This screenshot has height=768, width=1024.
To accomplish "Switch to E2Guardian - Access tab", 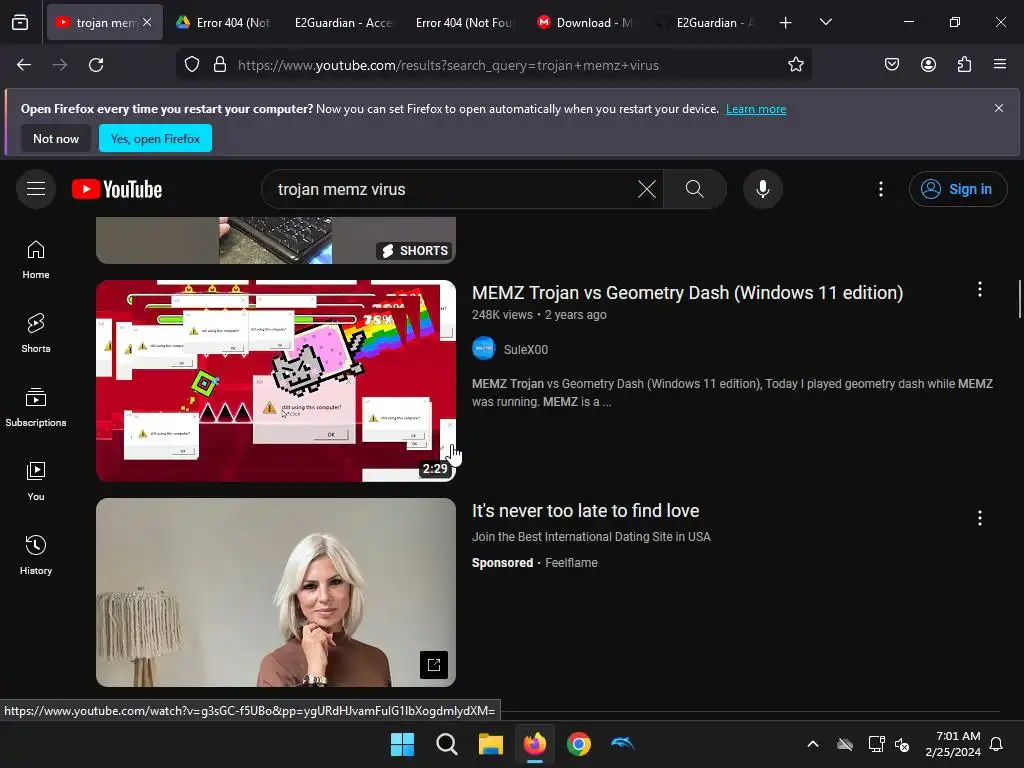I will point(344,23).
